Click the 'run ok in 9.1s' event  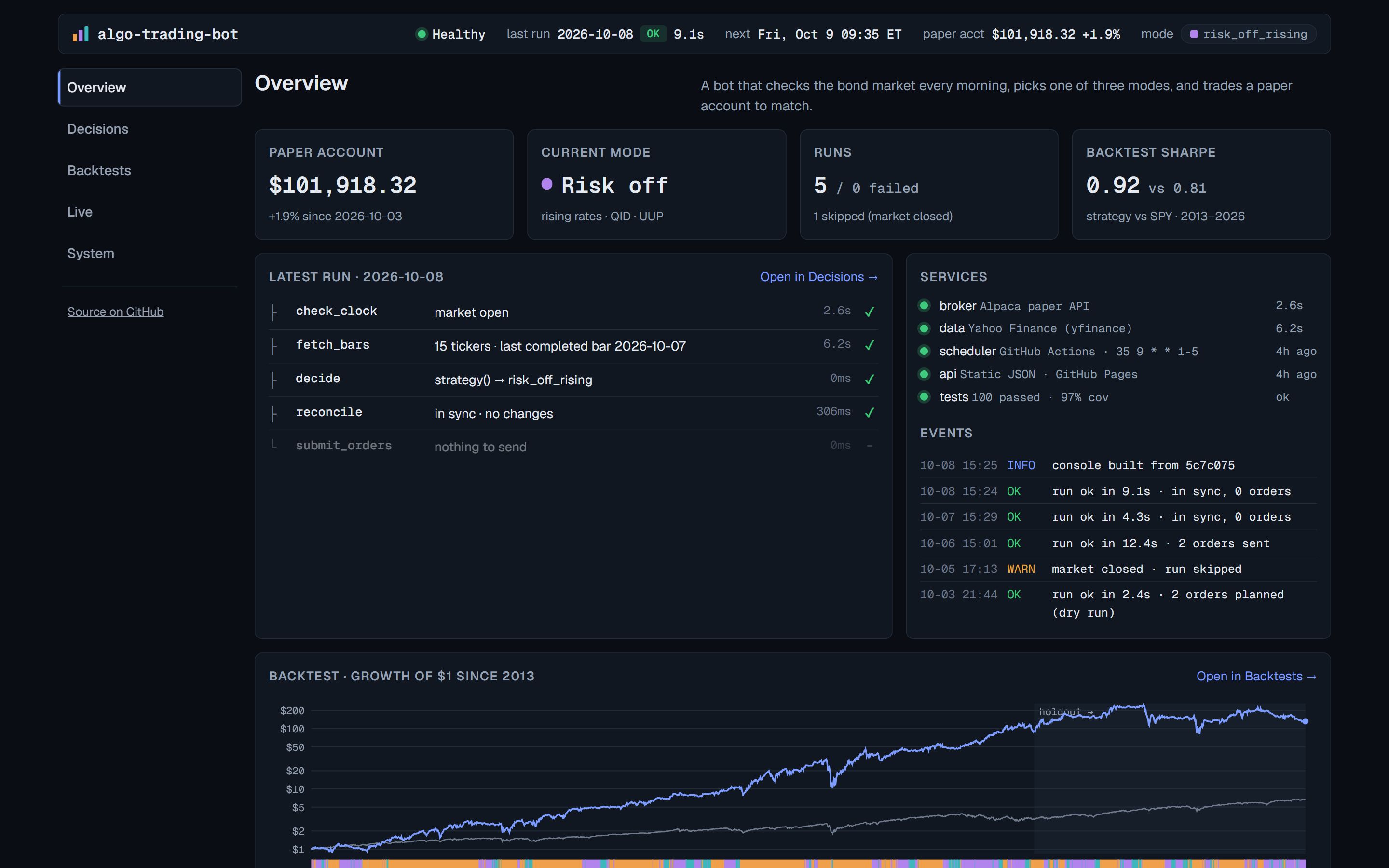click(x=1118, y=491)
